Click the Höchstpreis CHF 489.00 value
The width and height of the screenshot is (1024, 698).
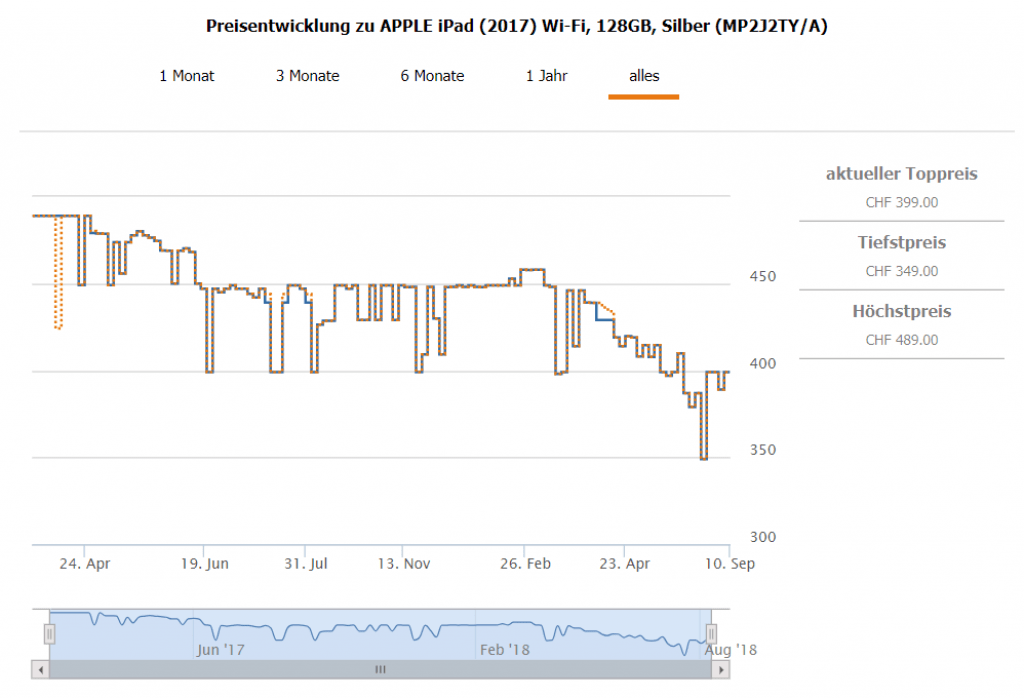[x=901, y=340]
